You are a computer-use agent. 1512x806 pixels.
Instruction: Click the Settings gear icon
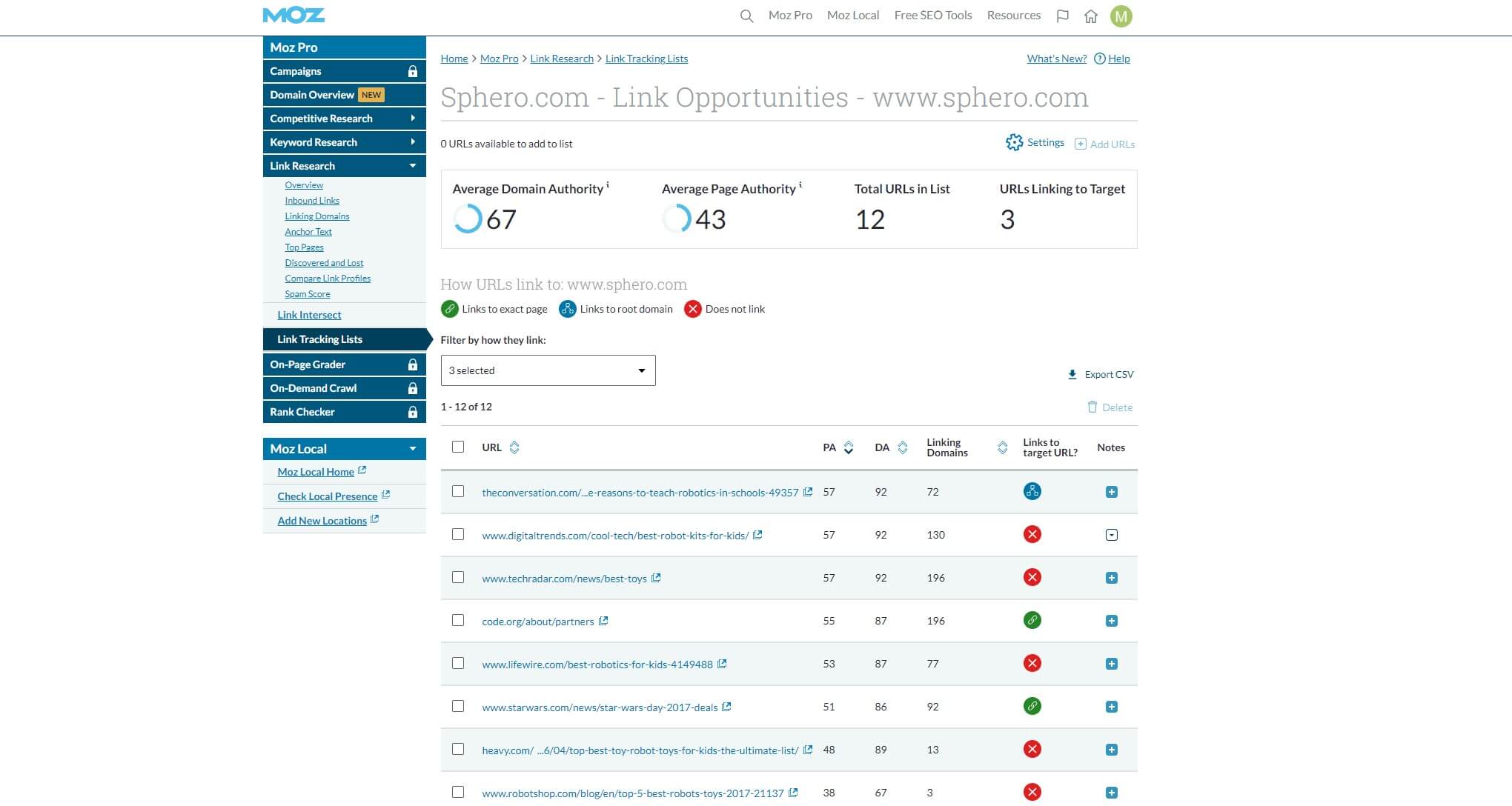pyautogui.click(x=1014, y=142)
